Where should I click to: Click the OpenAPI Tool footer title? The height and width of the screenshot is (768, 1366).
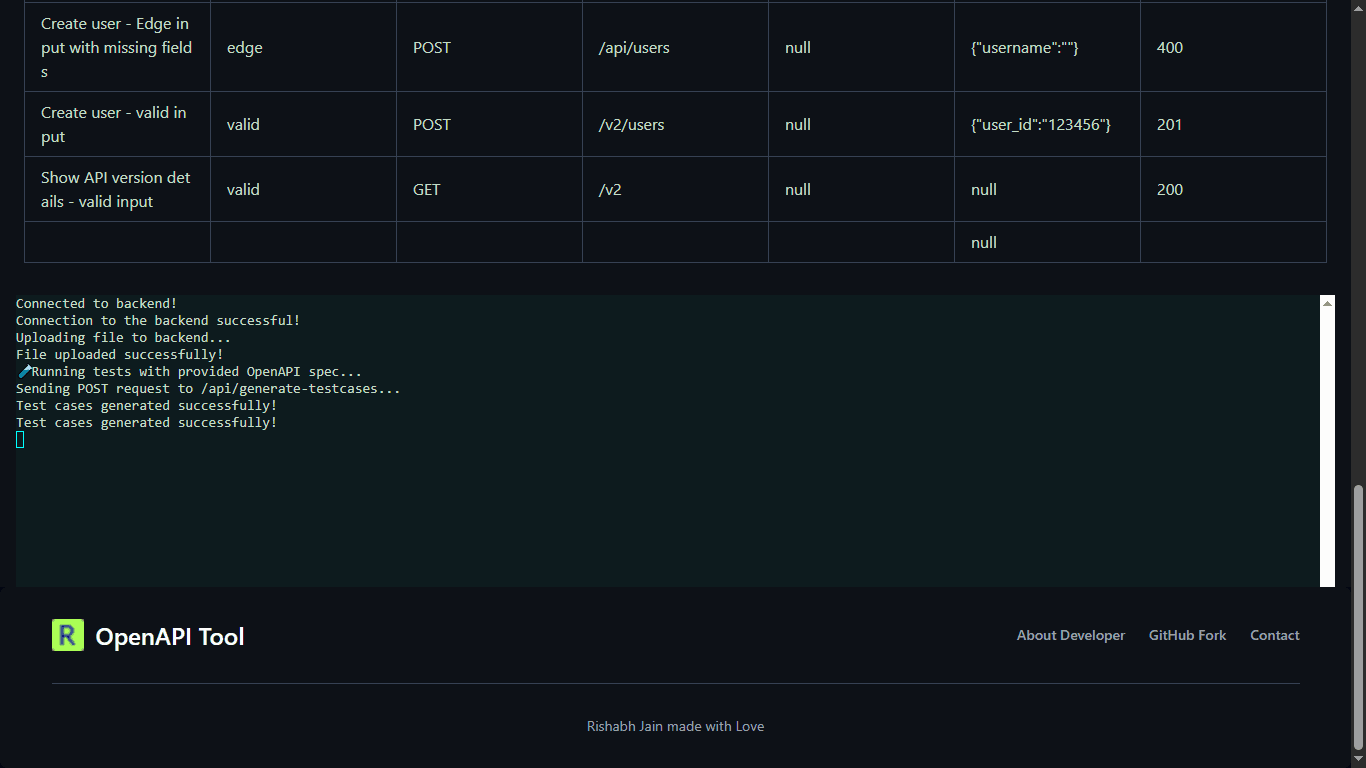click(x=170, y=636)
